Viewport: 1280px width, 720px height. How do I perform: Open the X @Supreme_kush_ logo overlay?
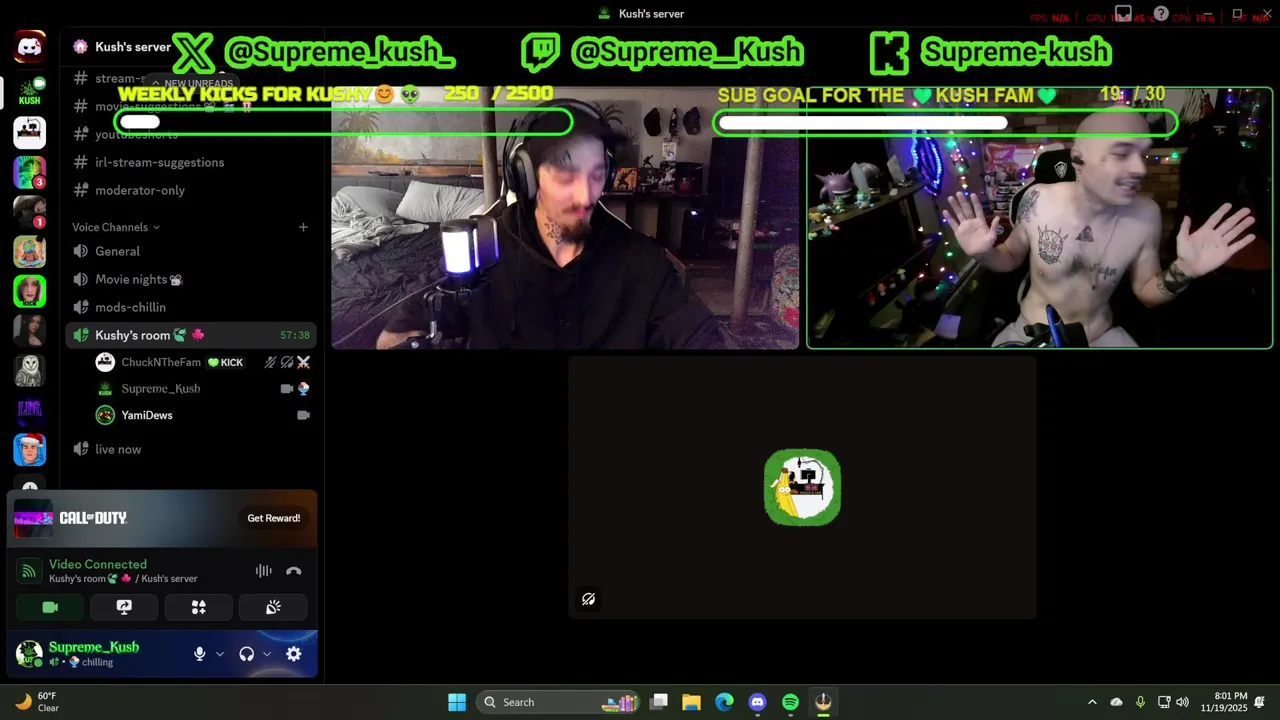[x=193, y=52]
